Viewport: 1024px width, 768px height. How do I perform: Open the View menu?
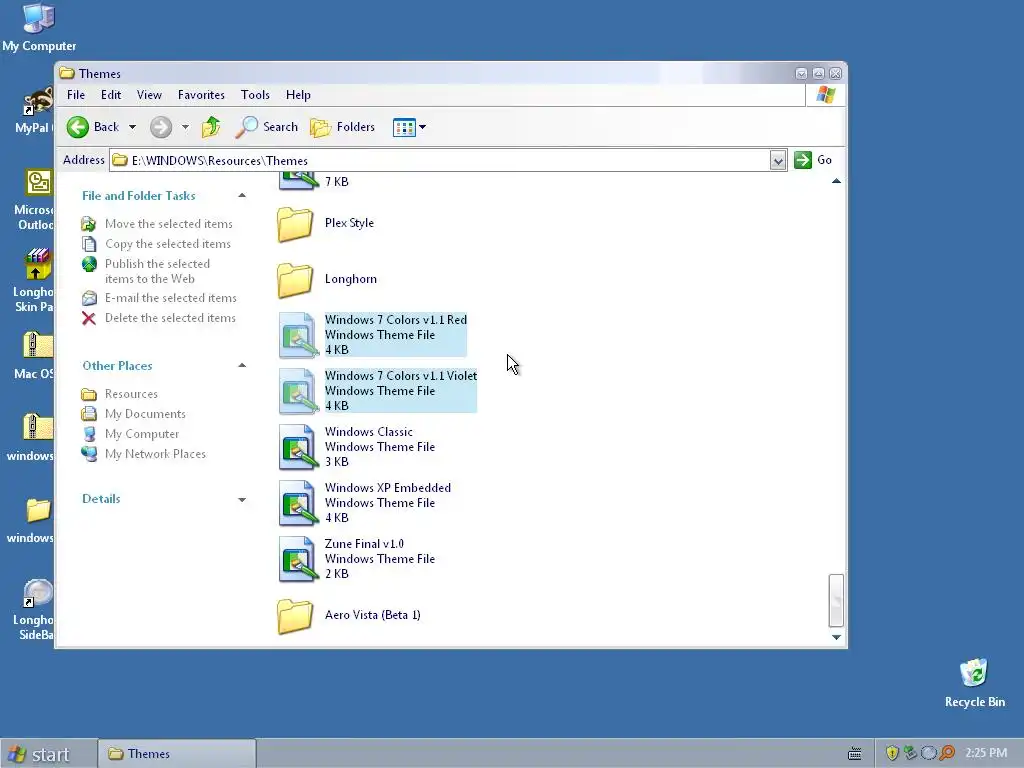tap(149, 95)
